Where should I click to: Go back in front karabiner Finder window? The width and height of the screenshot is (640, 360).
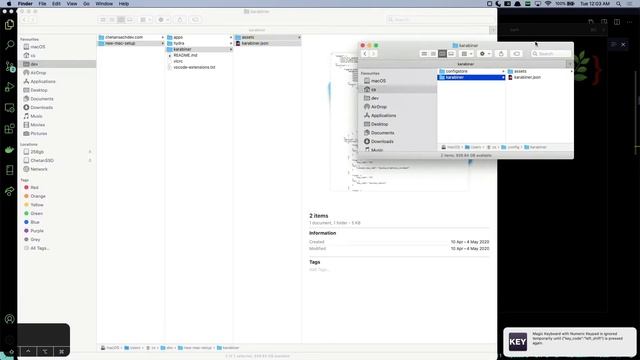click(x=365, y=53)
